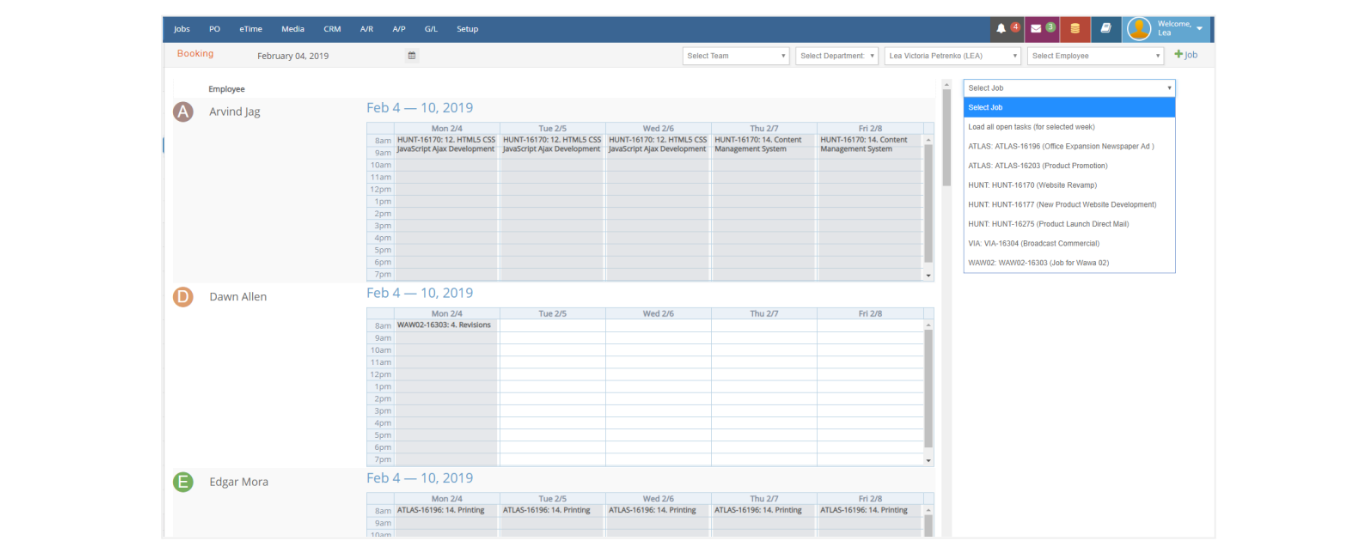Select ATLAS-16203 Product Promotion option
The image size is (1367, 557).
[1069, 166]
